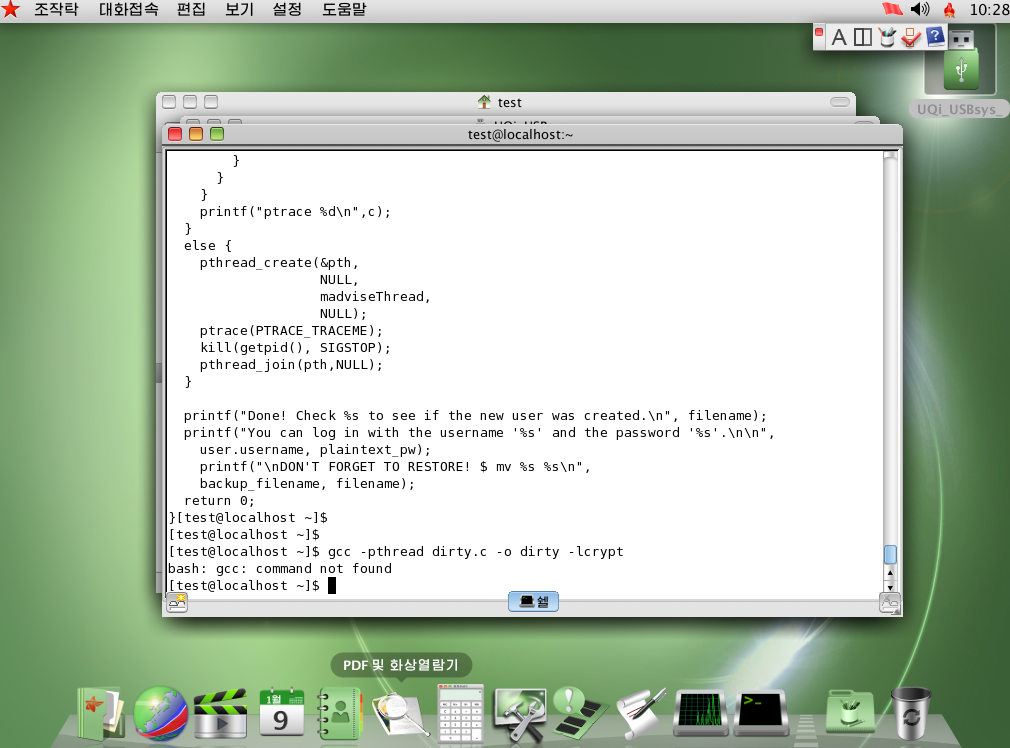This screenshot has height=748, width=1010.
Task: Click the 셸 tab button in terminal
Action: (533, 601)
